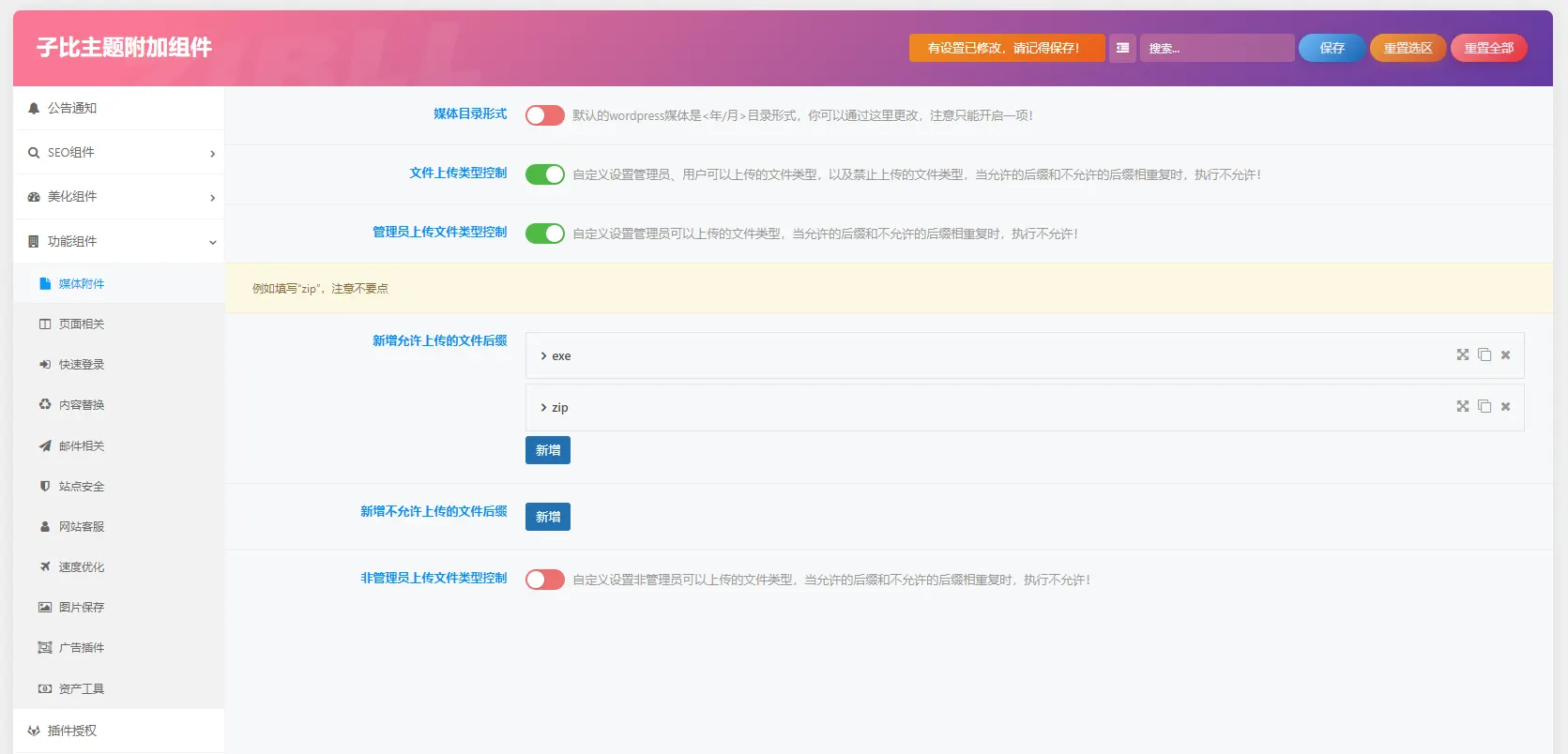Enable the 媒体目录形式 switch
The height and width of the screenshot is (754, 1568).
(x=545, y=115)
